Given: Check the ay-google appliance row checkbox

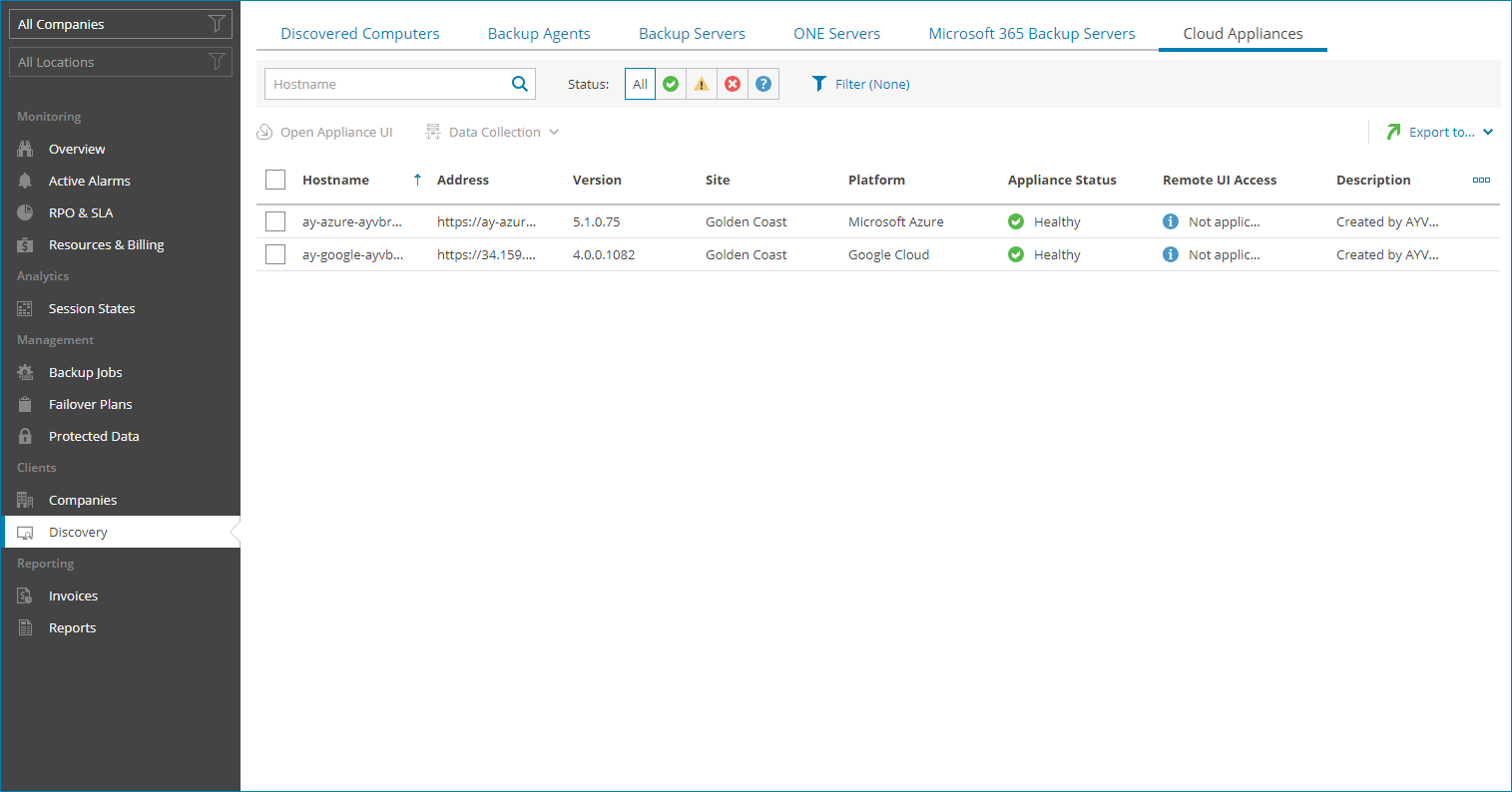Looking at the screenshot, I should (275, 254).
